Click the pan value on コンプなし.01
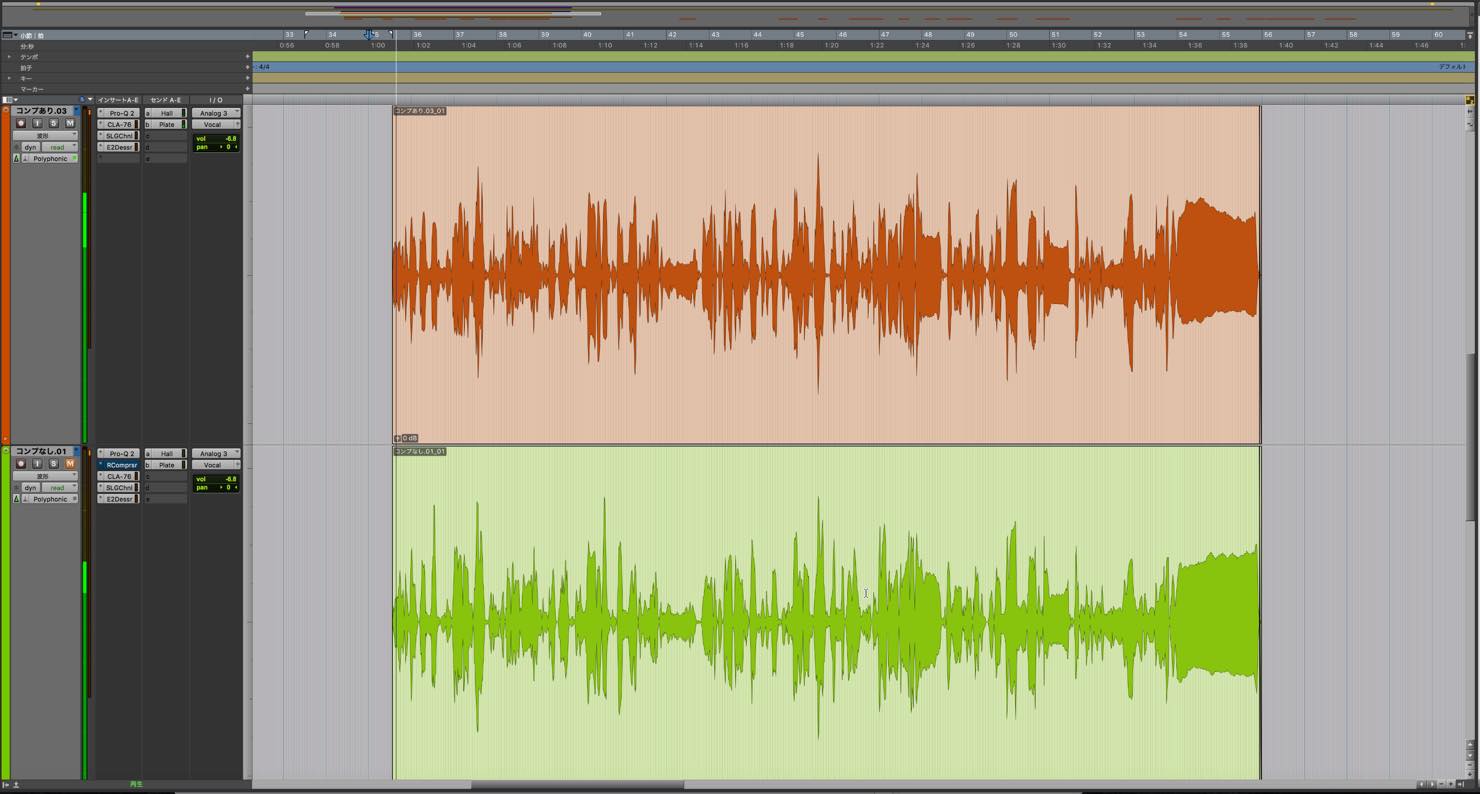Screen dimensions: 1480x794 click(229, 487)
